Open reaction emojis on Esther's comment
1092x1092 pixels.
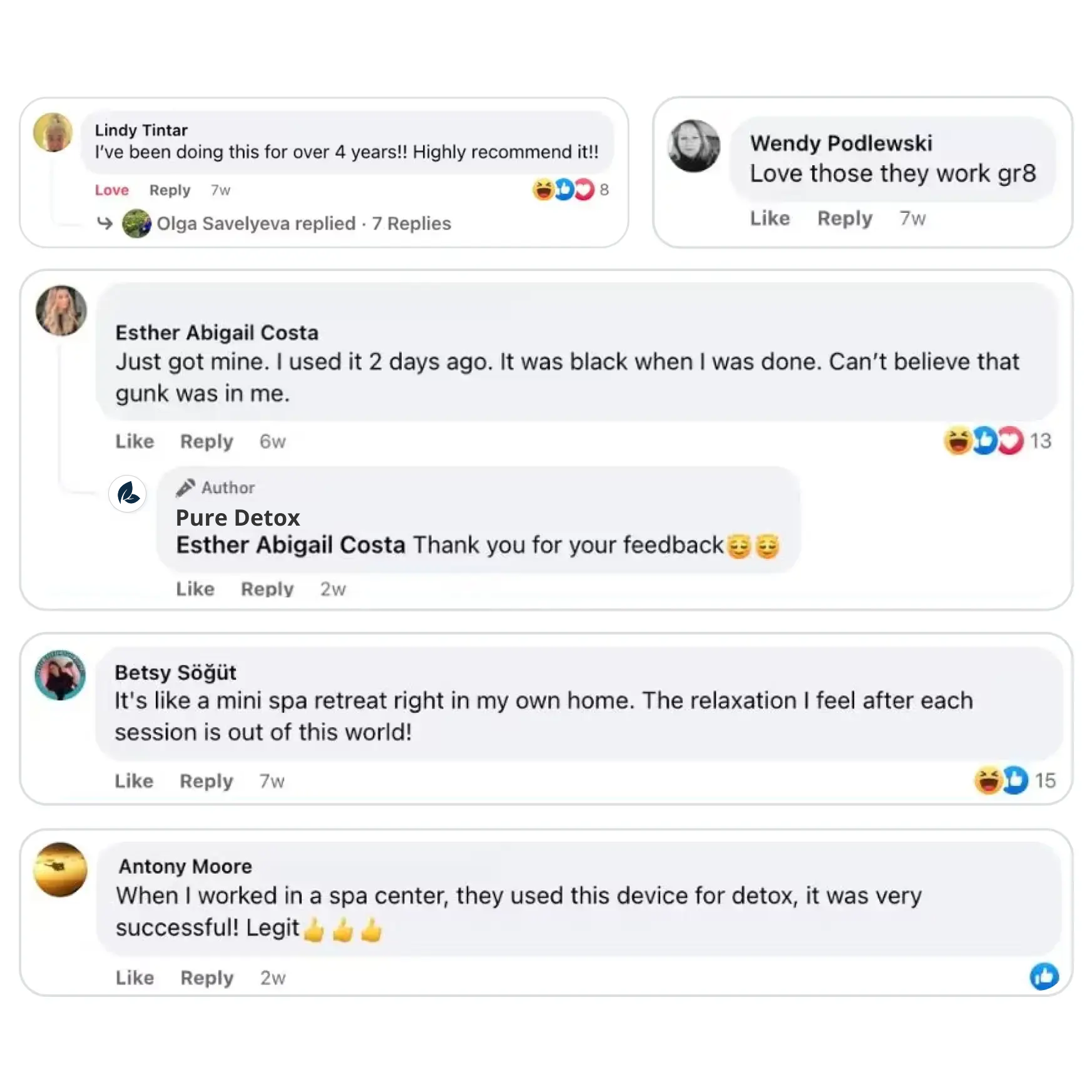click(x=984, y=441)
